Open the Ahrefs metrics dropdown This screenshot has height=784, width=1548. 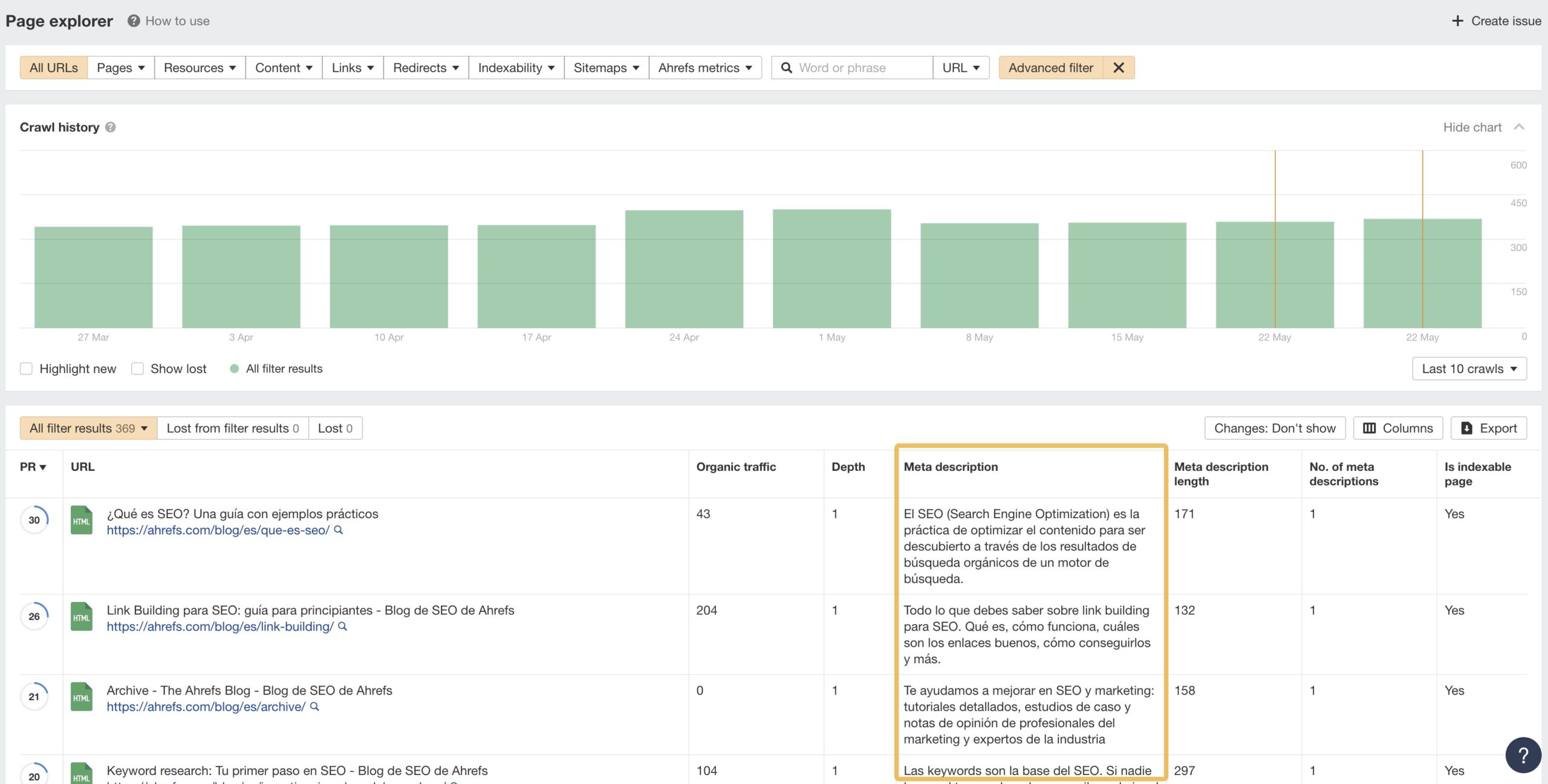pos(705,68)
